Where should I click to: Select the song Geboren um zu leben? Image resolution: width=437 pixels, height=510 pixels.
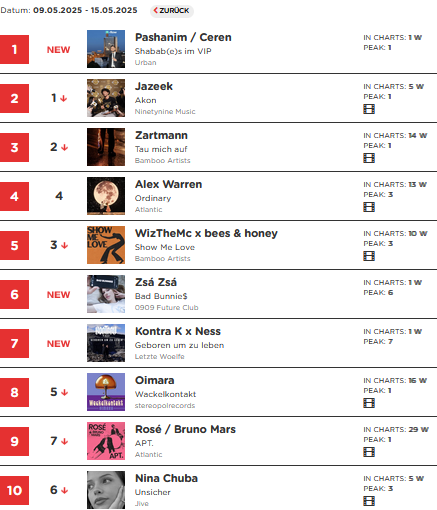point(179,345)
